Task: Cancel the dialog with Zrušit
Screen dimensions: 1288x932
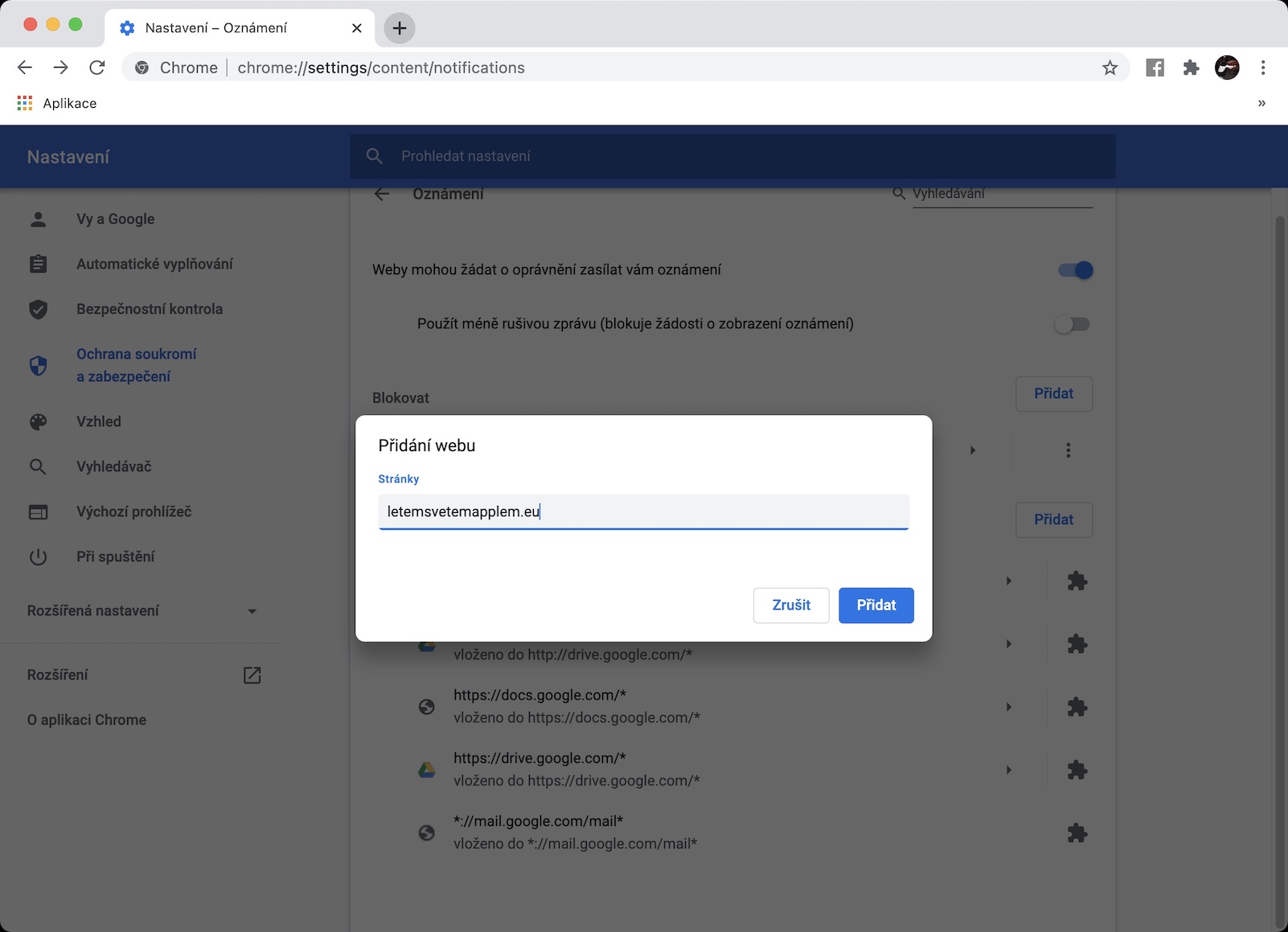Action: [790, 606]
